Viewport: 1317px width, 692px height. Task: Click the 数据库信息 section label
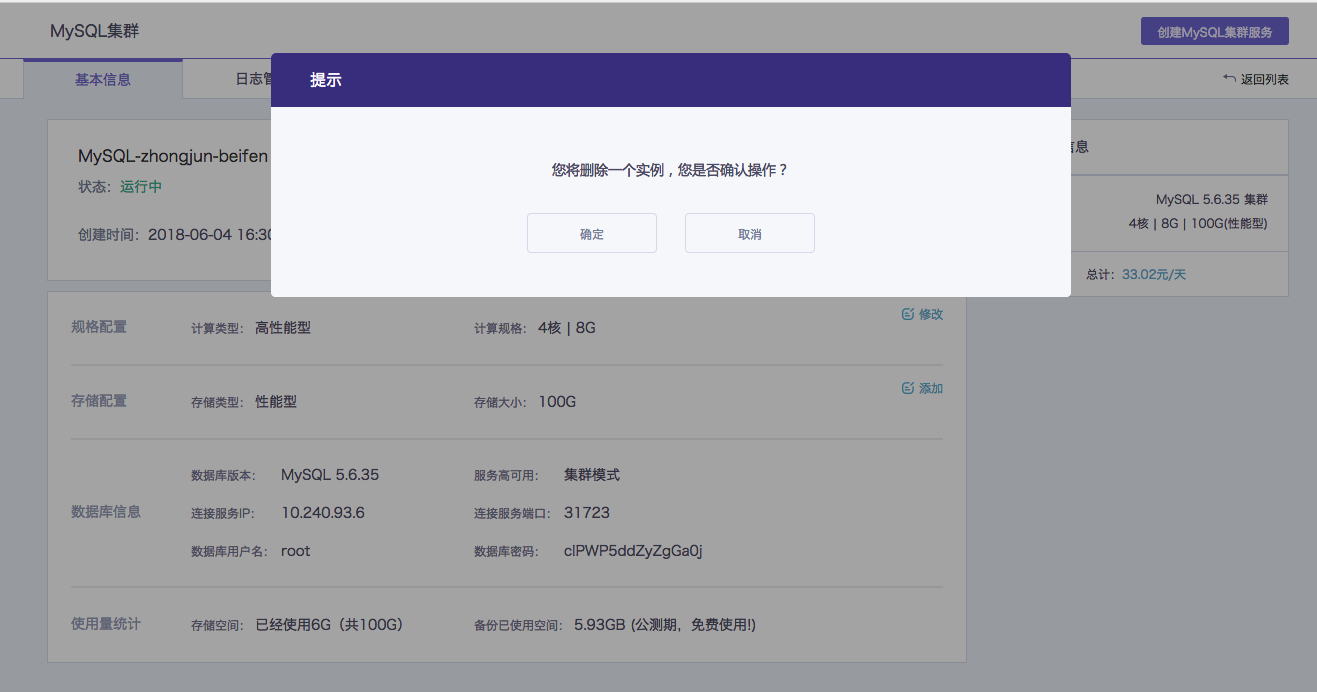106,512
